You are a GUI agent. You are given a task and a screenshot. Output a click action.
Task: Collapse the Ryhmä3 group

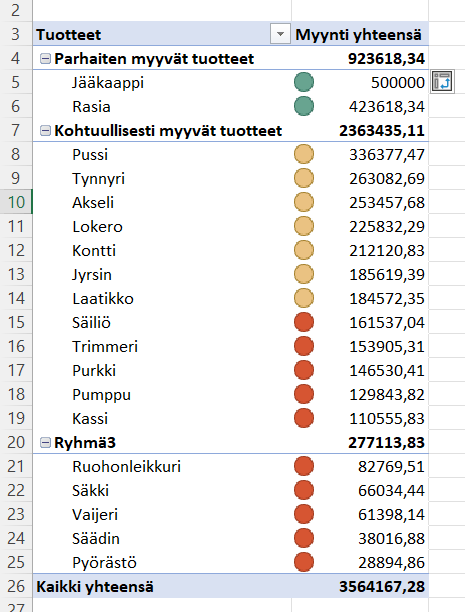(46, 443)
